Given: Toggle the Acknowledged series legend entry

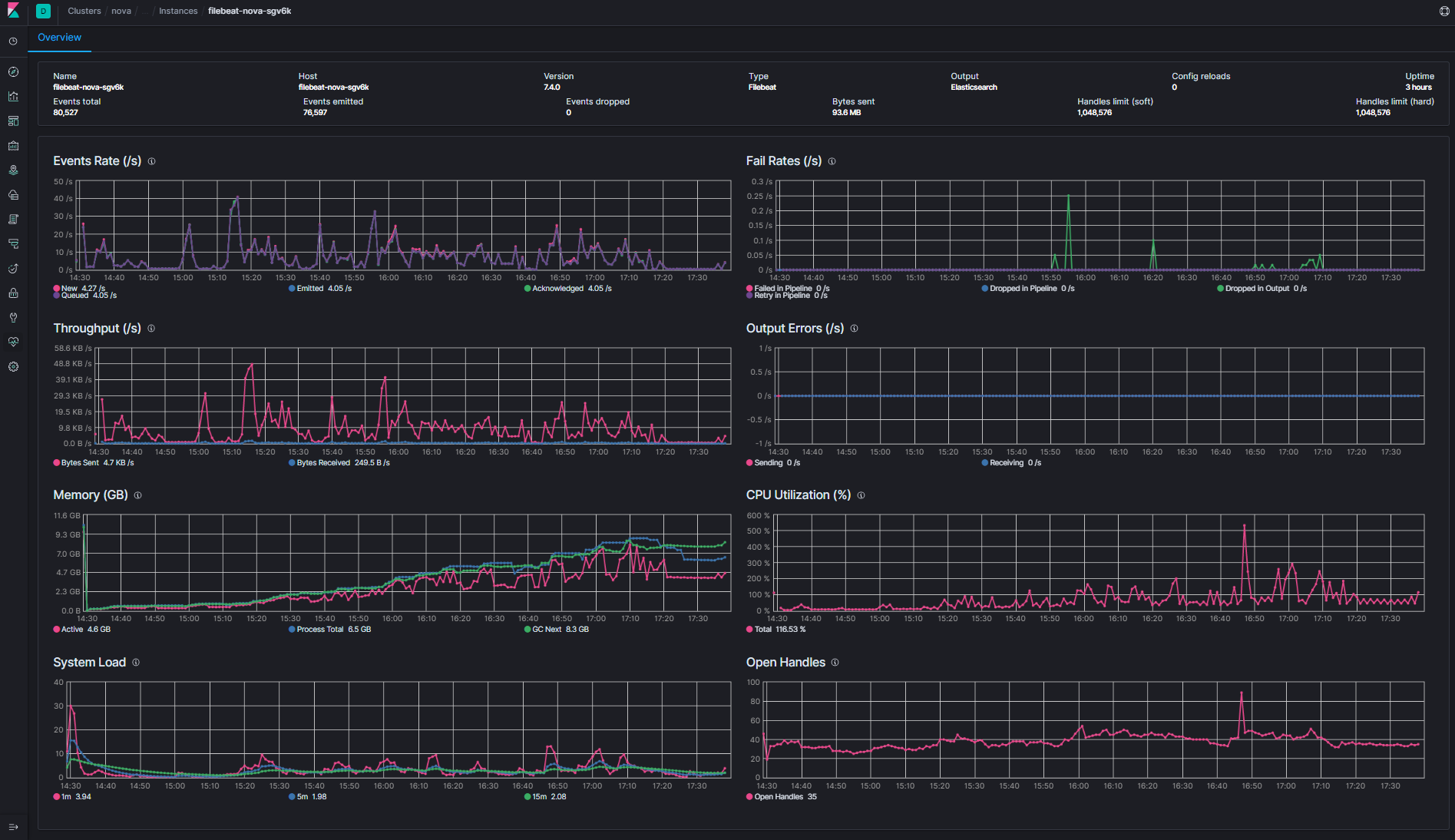Looking at the screenshot, I should click(x=568, y=289).
